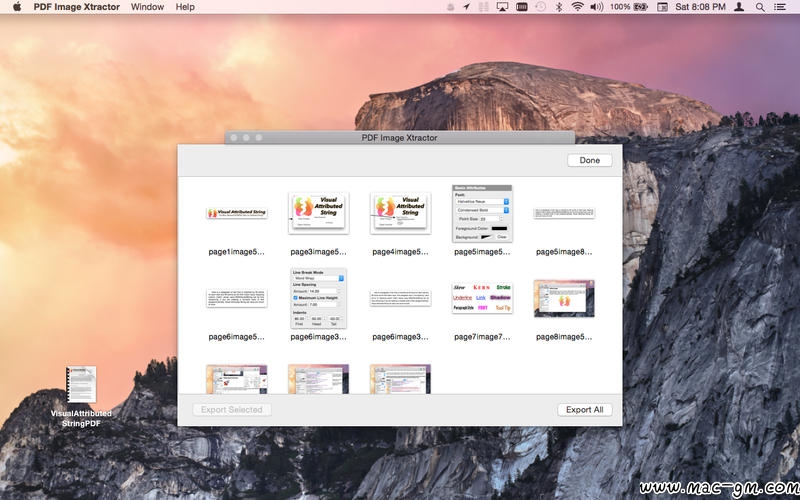Click the page7image7... file name label

pyautogui.click(x=482, y=337)
